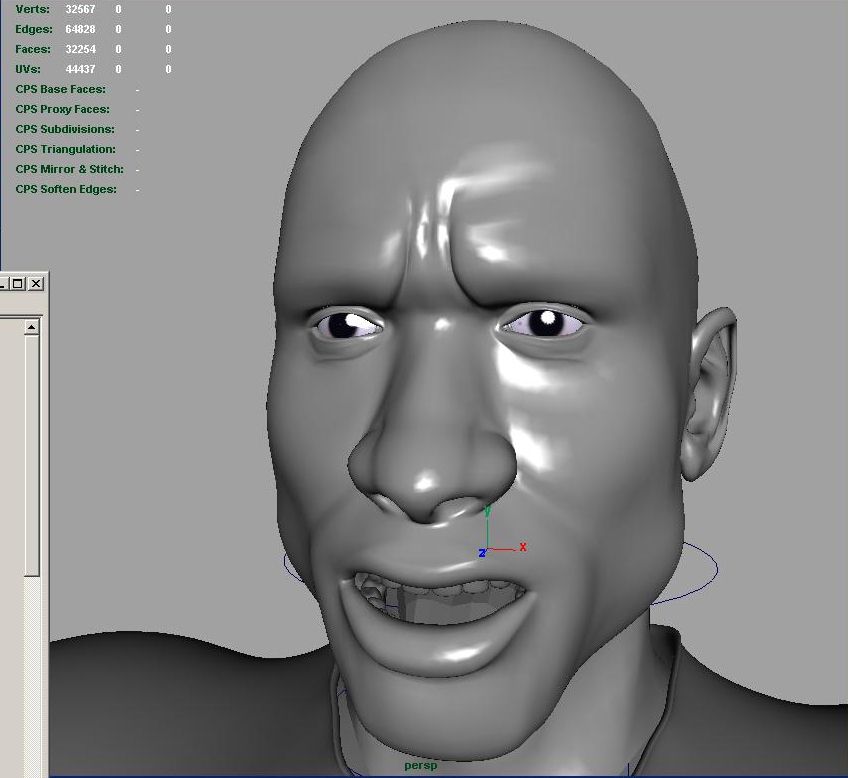Click the blue Z axis label

coord(481,553)
